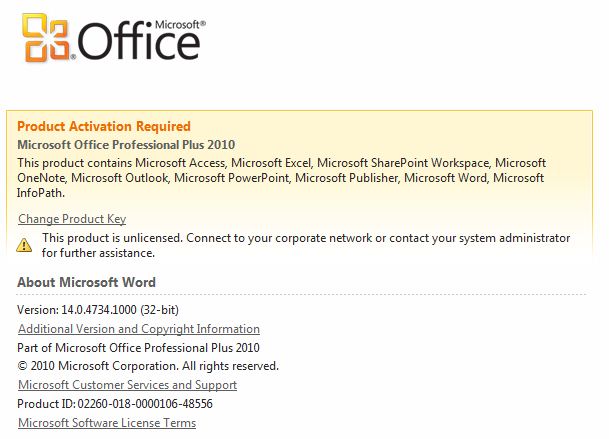This screenshot has height=439, width=609.
Task: Click the dotted separator under About Microsoft Word
Action: click(300, 295)
